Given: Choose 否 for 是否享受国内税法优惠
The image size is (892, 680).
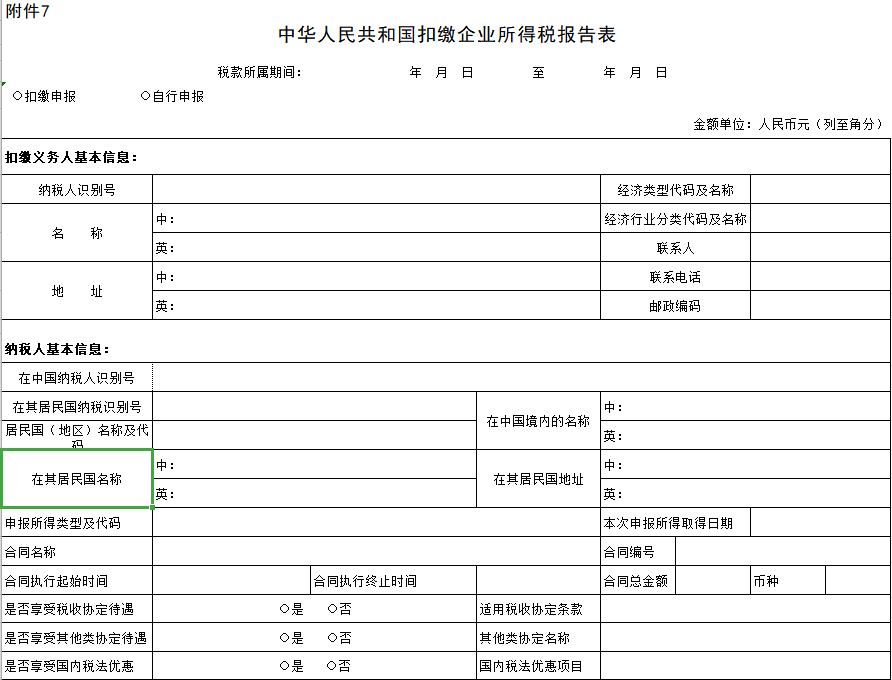Looking at the screenshot, I should (332, 666).
